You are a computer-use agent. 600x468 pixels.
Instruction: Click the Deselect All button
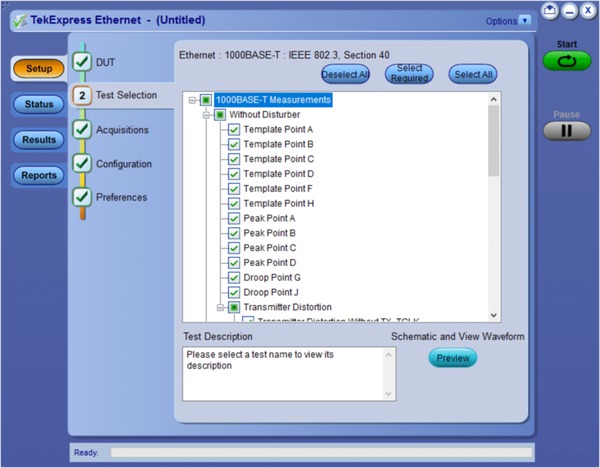click(x=345, y=74)
